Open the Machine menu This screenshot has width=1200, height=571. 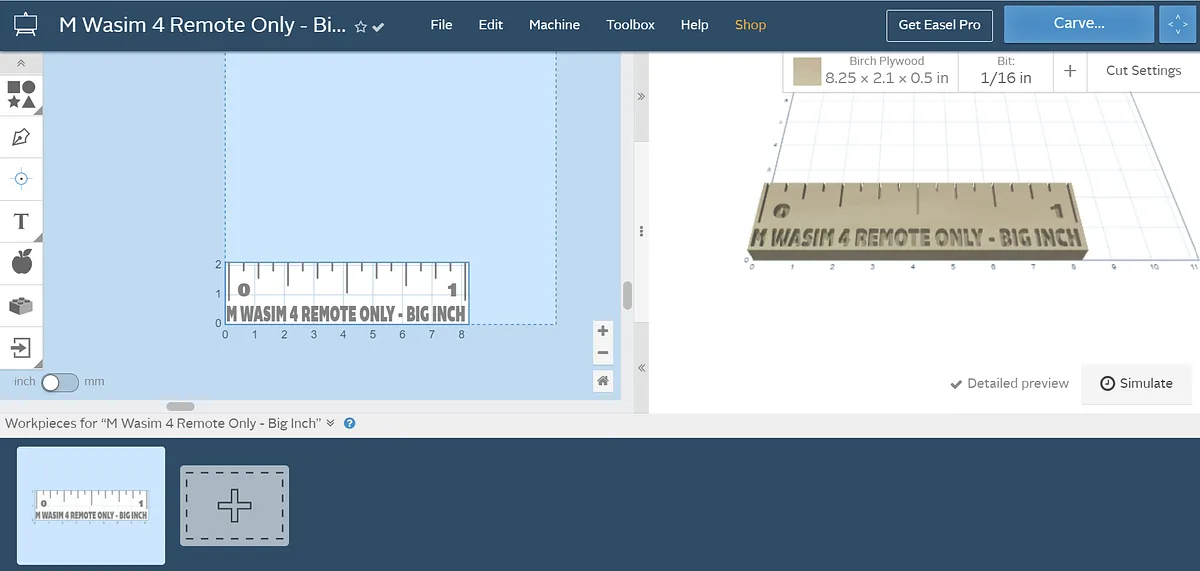tap(554, 25)
